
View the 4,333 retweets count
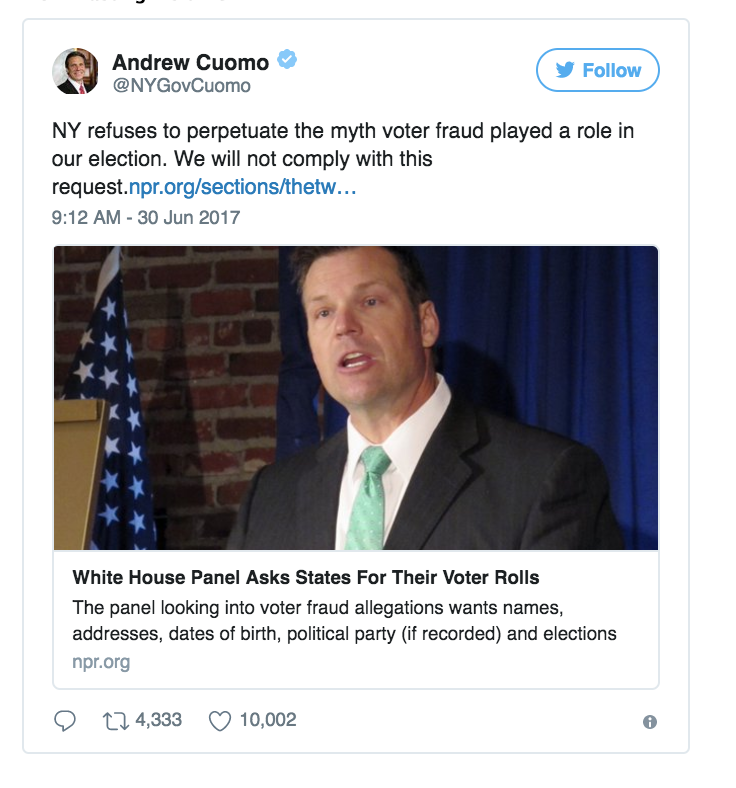click(x=157, y=720)
